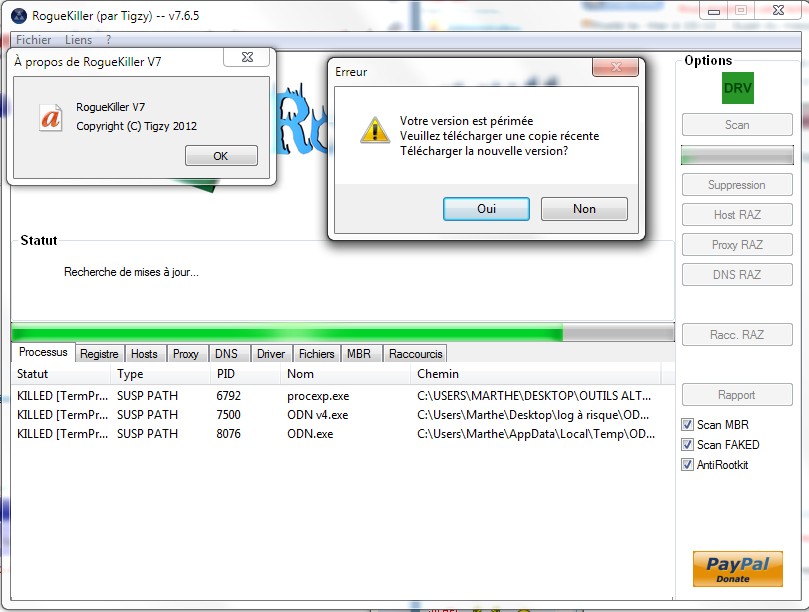809x612 pixels.
Task: Select the ODN.exe process row
Action: click(x=336, y=434)
